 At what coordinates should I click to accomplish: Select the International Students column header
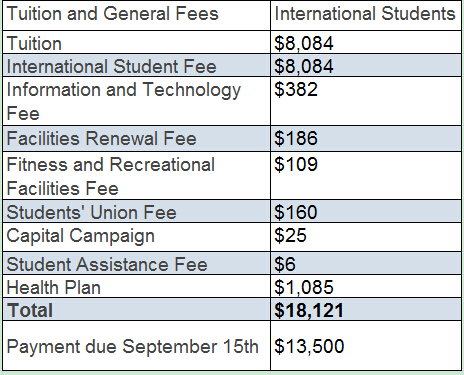pyautogui.click(x=365, y=14)
